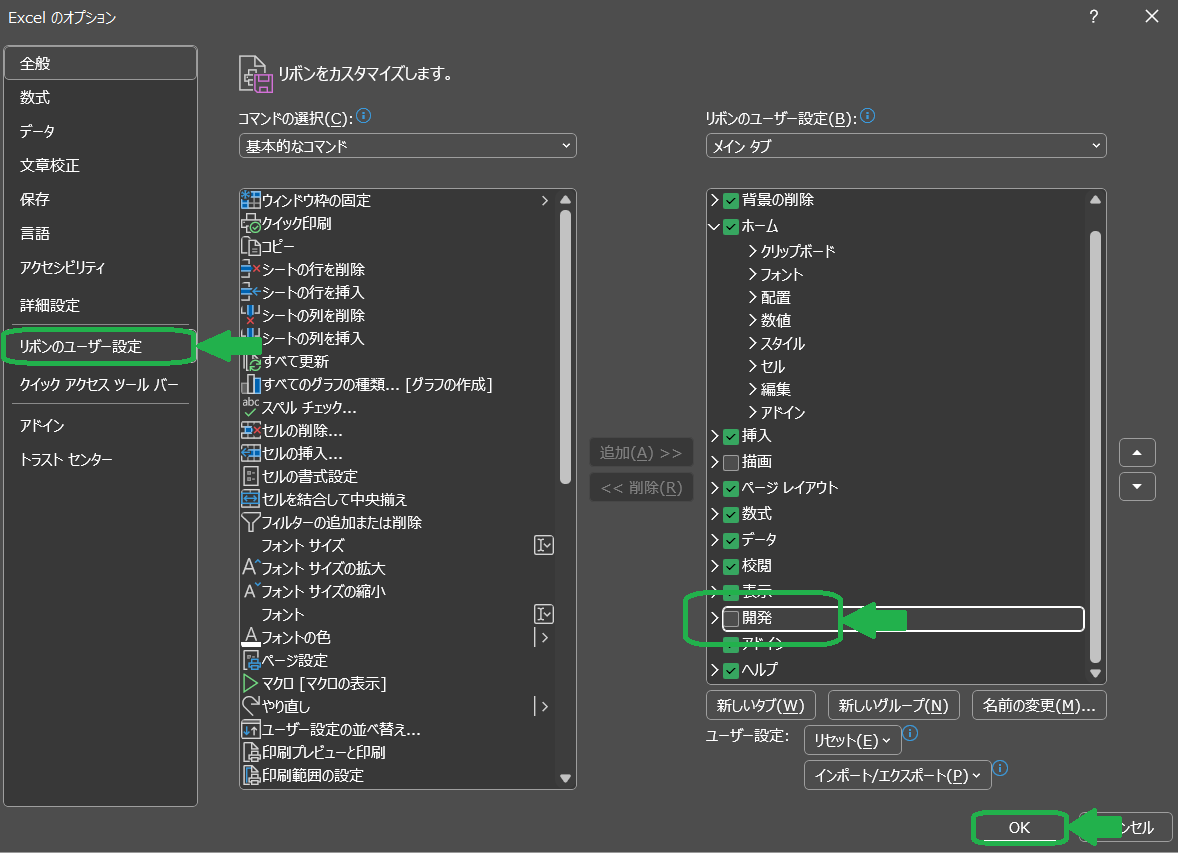Click the すべて更新 icon
The width and height of the screenshot is (1178, 853).
[x=250, y=361]
